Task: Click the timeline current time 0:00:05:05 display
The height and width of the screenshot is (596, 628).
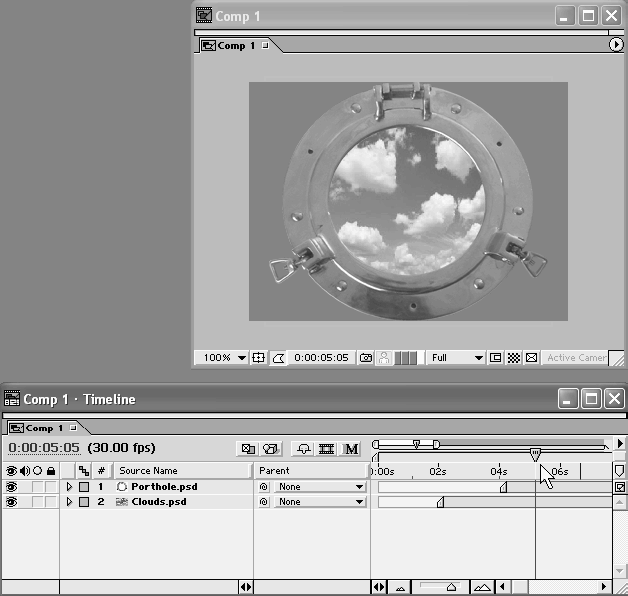Action: point(44,448)
